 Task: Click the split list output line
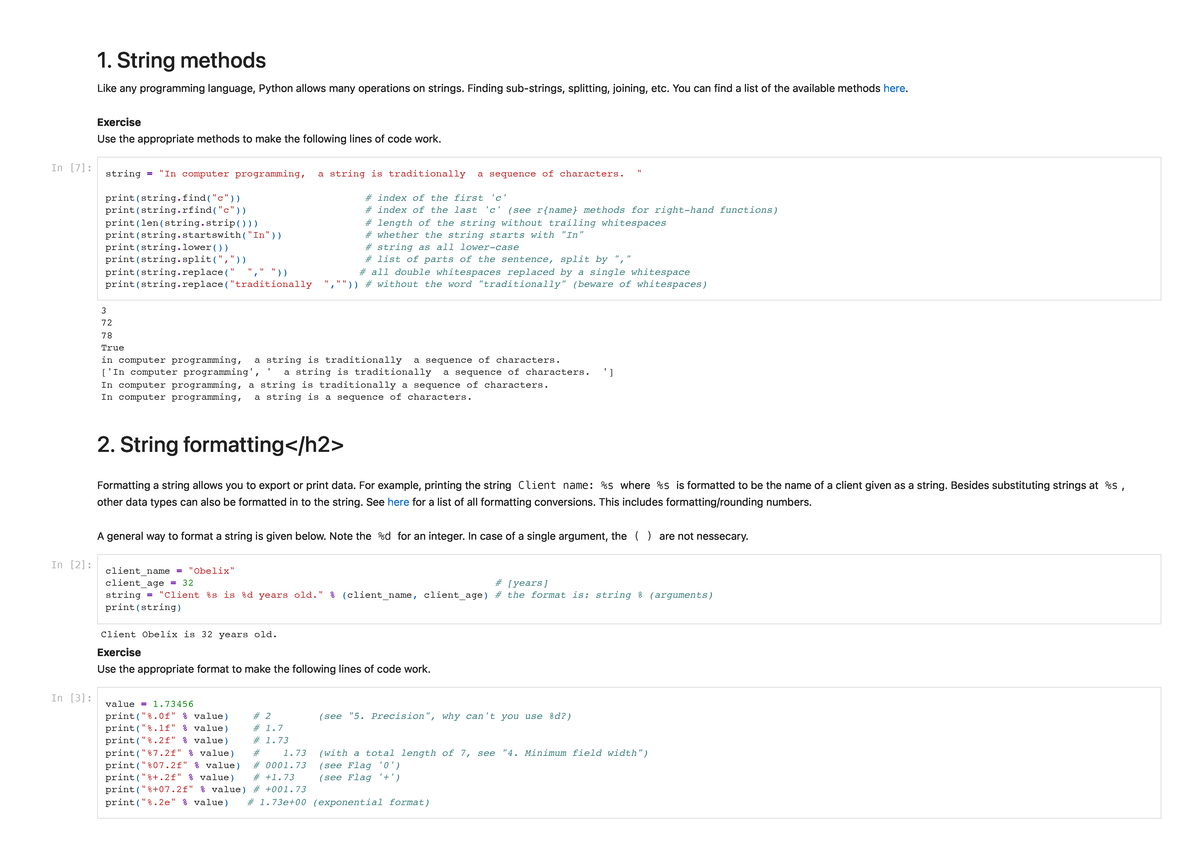click(x=357, y=372)
